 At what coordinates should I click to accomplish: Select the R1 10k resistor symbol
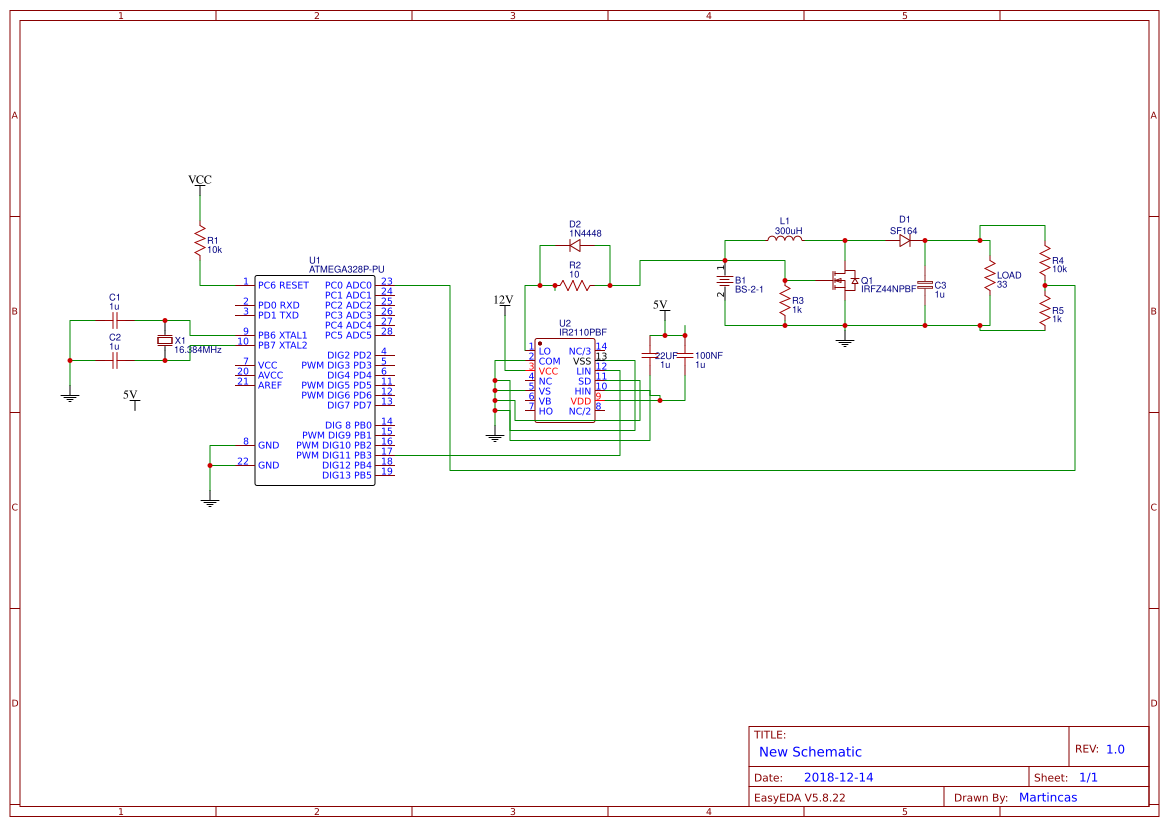200,241
